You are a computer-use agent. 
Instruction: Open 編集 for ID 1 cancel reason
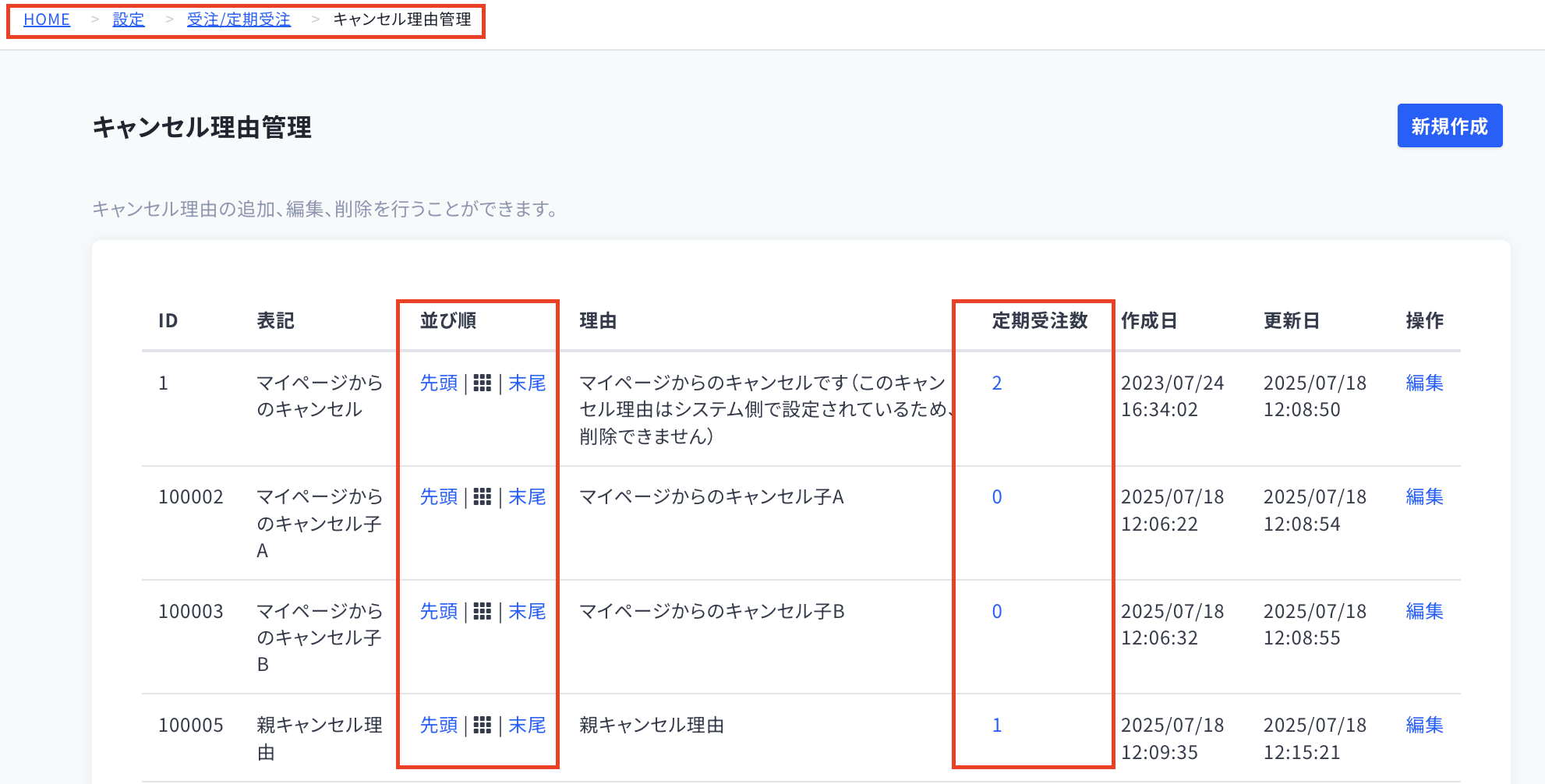pos(1424,383)
